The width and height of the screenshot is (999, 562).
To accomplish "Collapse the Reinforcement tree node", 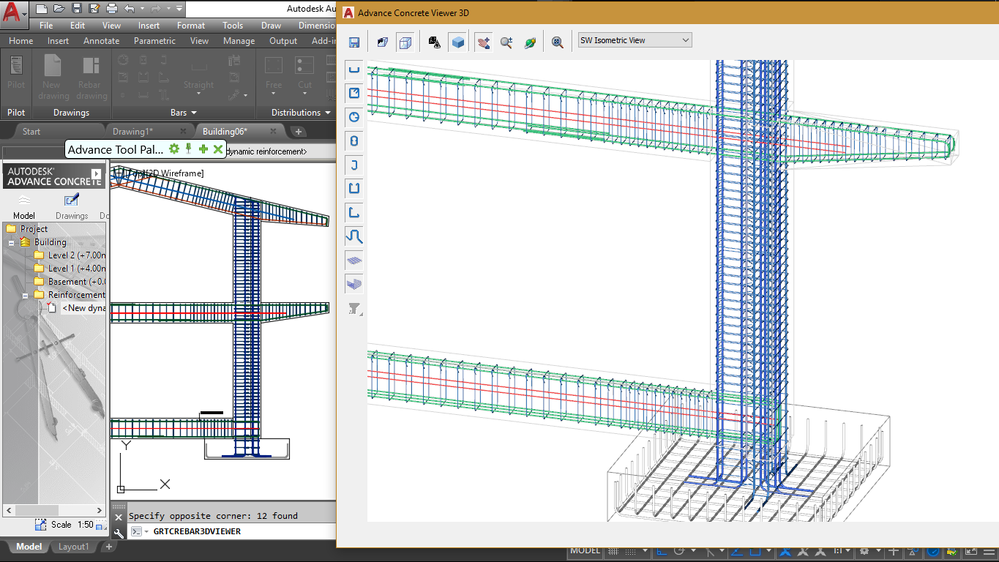I will point(25,296).
